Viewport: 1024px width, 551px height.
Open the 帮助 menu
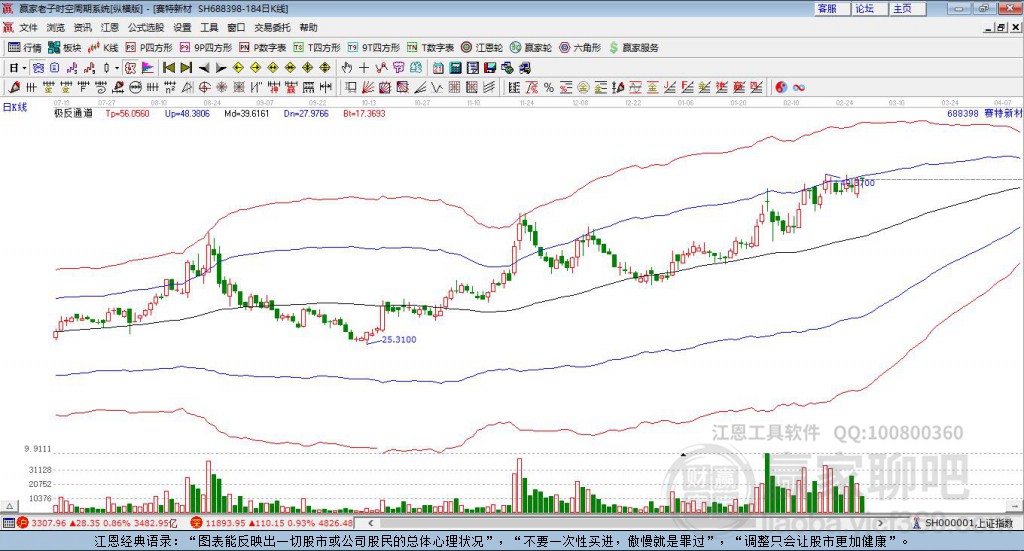[x=308, y=27]
